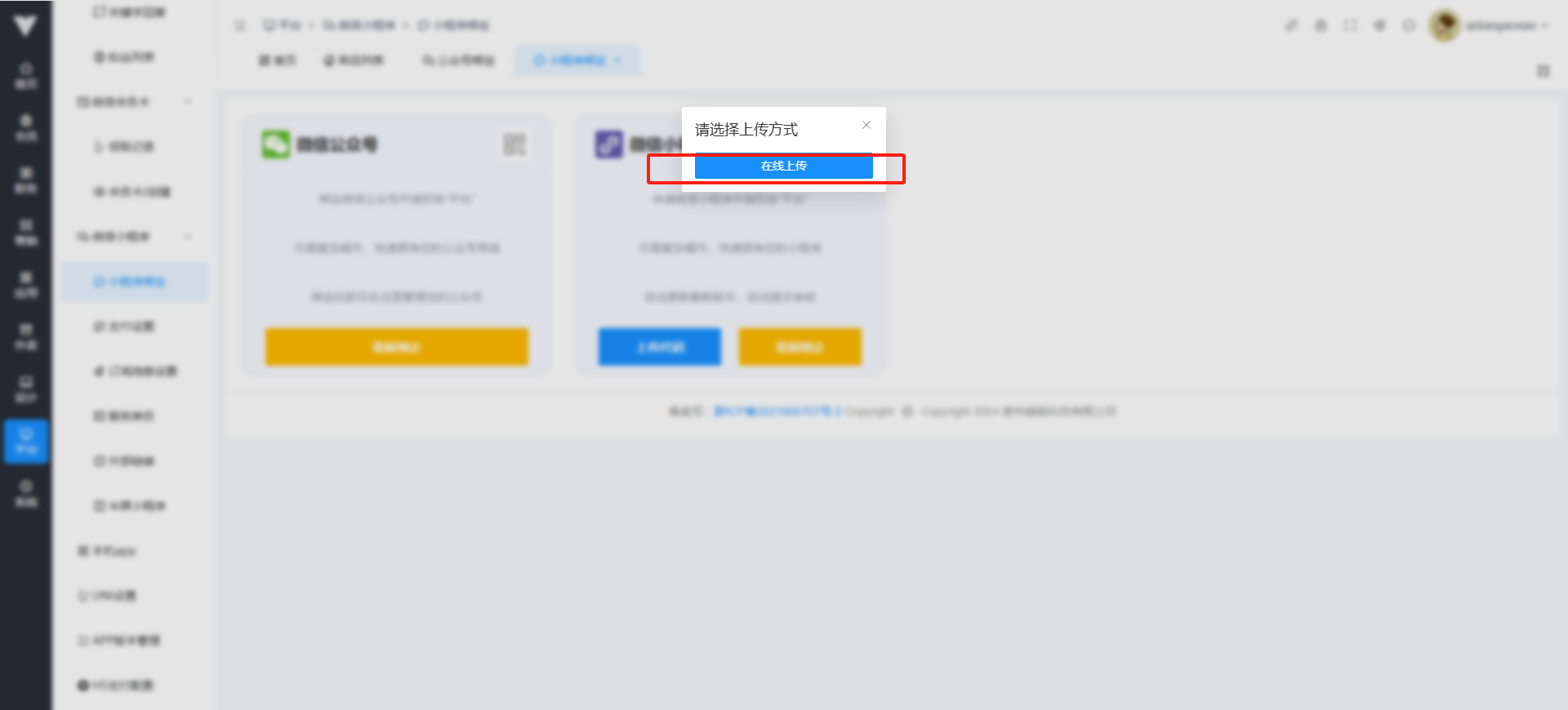This screenshot has height=710, width=1568.
Task: Close the 请选择上传方式 dialog
Action: (x=866, y=125)
